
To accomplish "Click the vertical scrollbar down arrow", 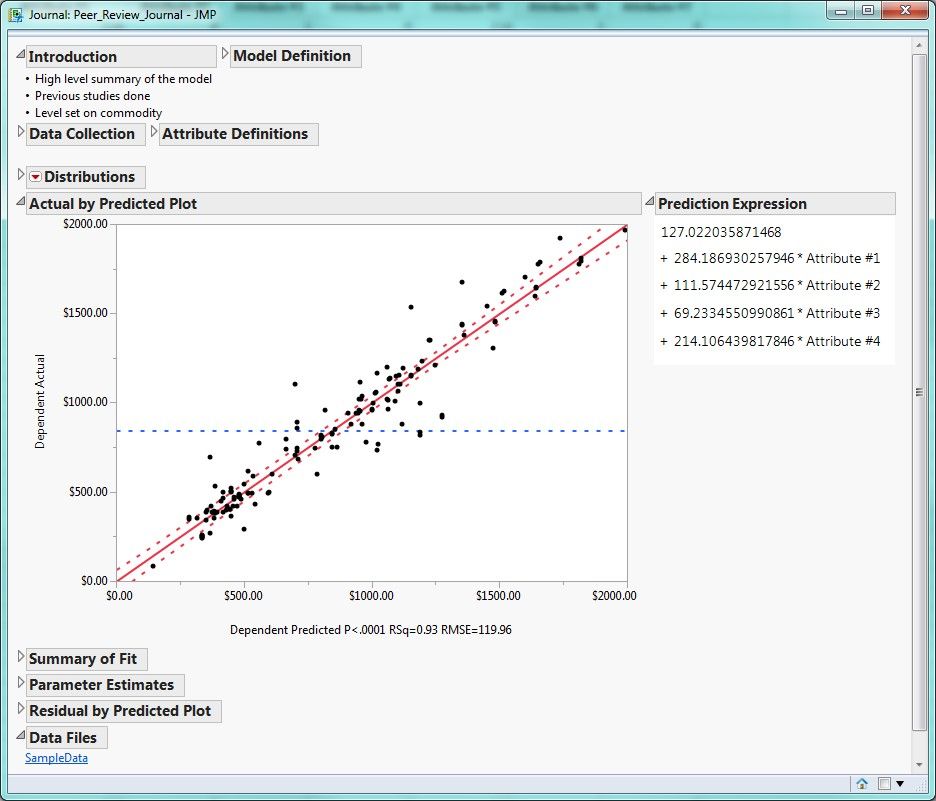I will click(x=919, y=765).
